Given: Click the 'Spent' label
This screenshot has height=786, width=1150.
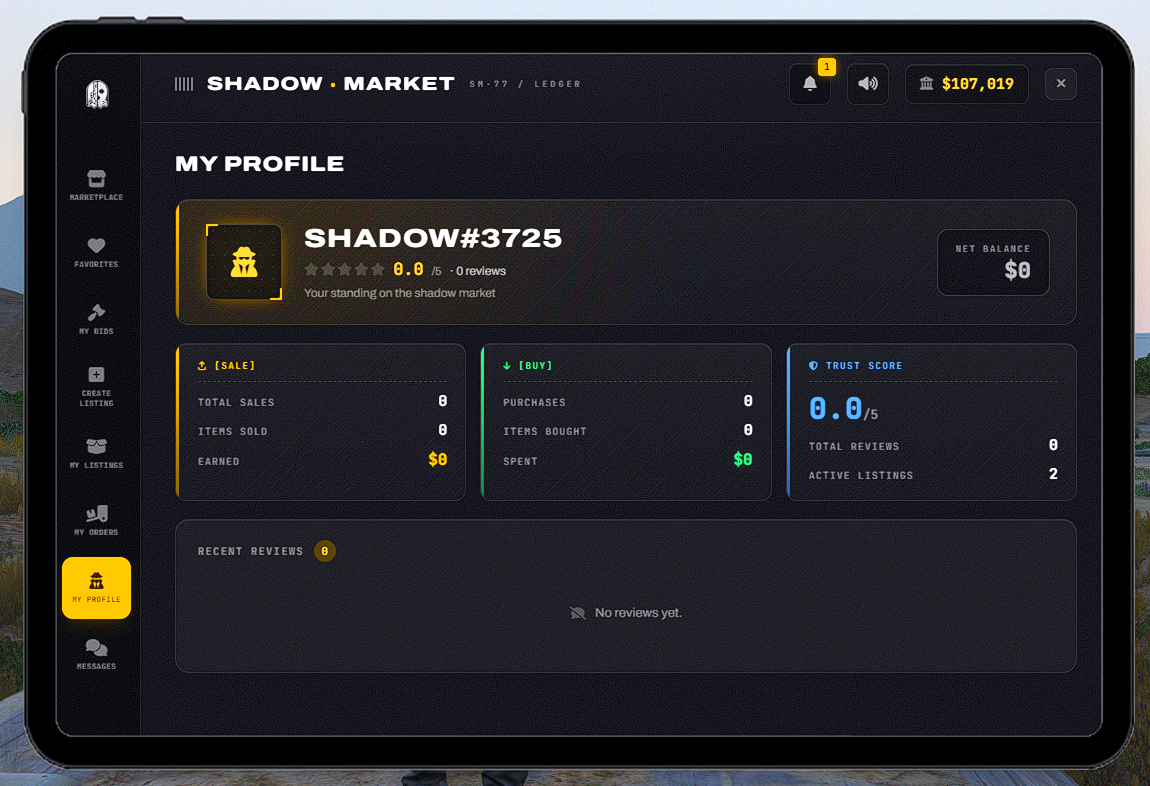Looking at the screenshot, I should pyautogui.click(x=521, y=461).
